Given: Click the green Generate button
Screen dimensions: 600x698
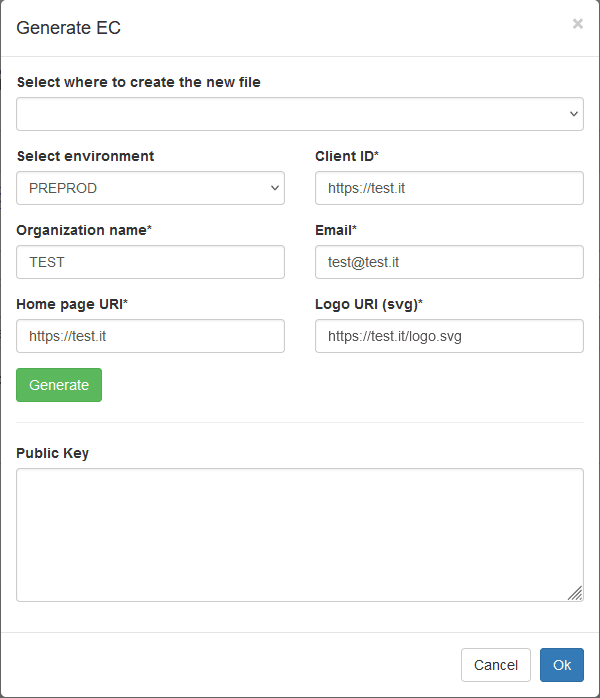Looking at the screenshot, I should [59, 385].
